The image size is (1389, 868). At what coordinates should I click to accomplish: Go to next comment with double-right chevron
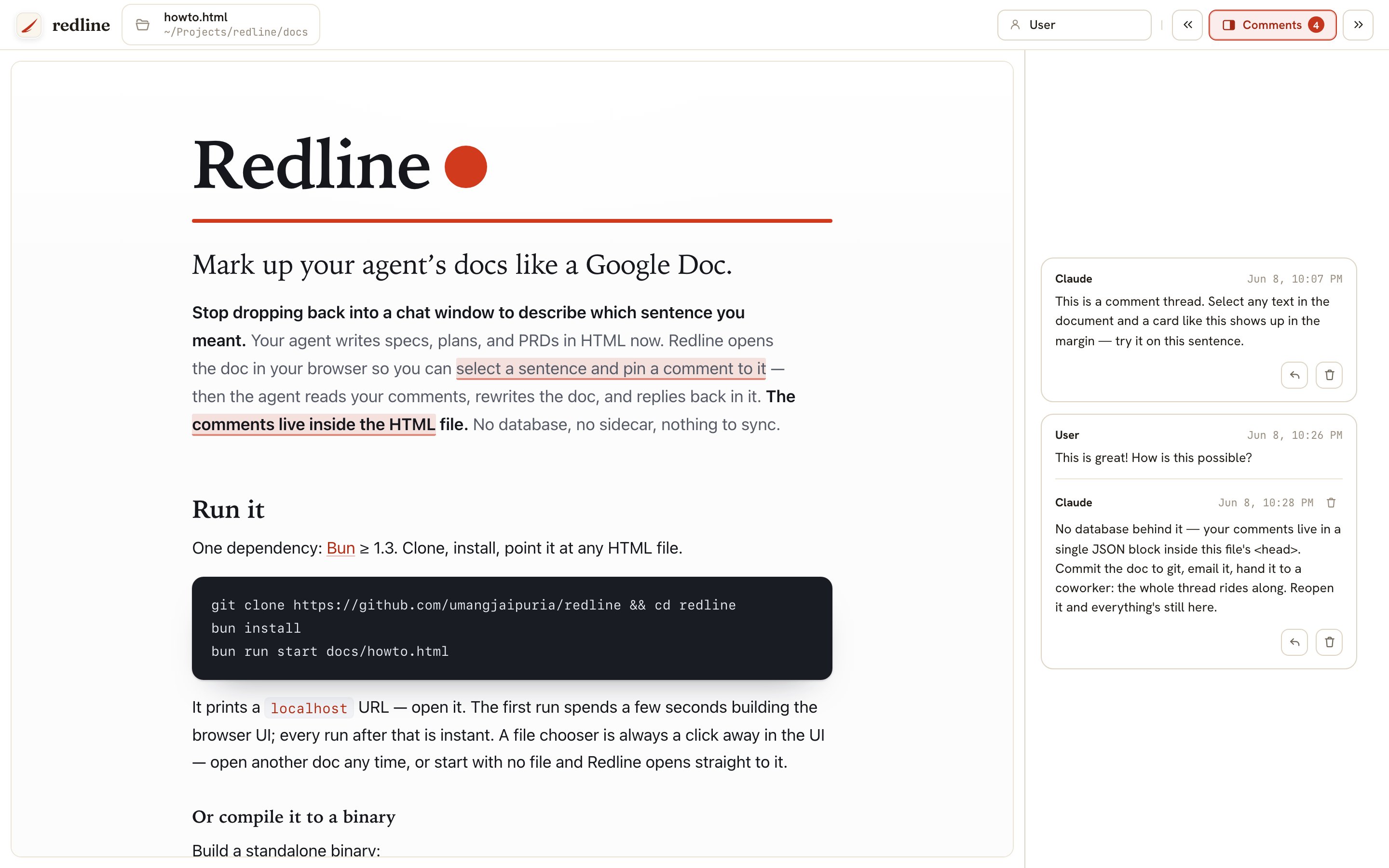coord(1358,25)
